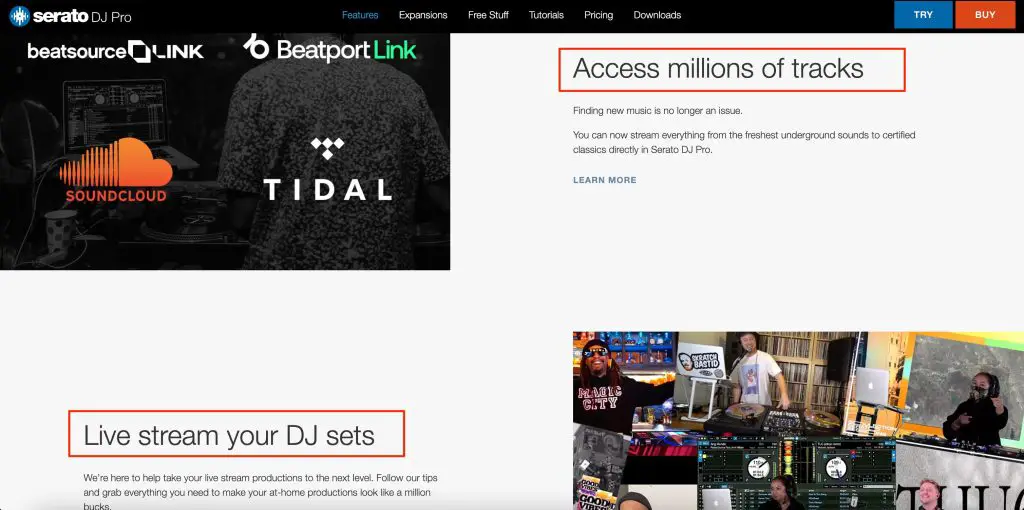Click the Access millions of tracks heading
The image size is (1024, 510).
tap(718, 69)
